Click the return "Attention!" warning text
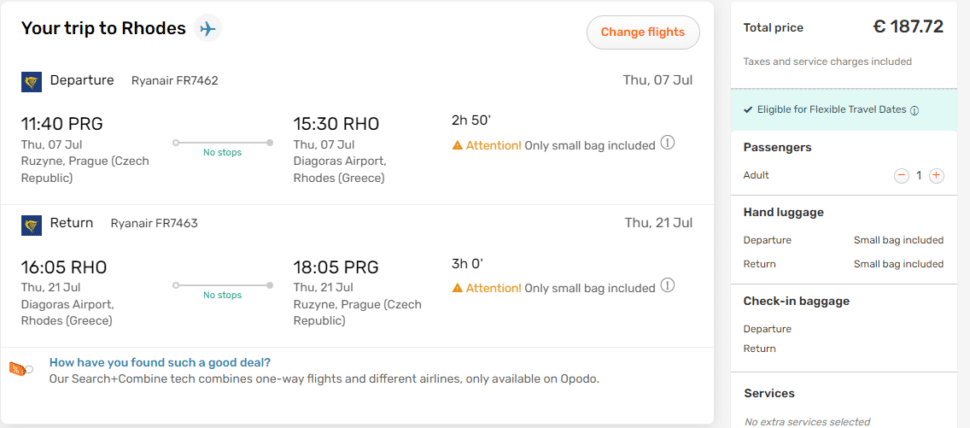 coord(494,289)
